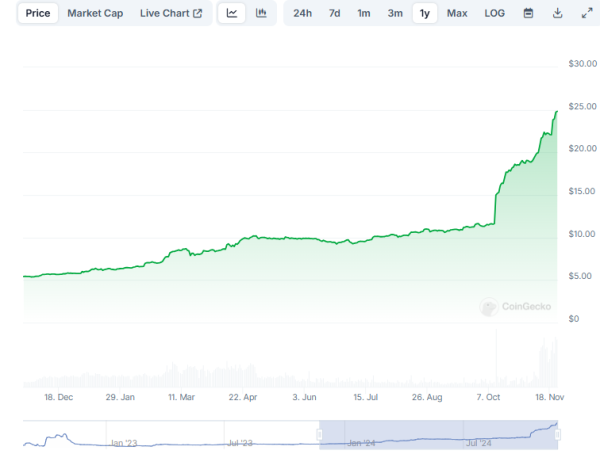This screenshot has width=600, height=458.
Task: Click the 29. Jan date label
Action: [120, 397]
